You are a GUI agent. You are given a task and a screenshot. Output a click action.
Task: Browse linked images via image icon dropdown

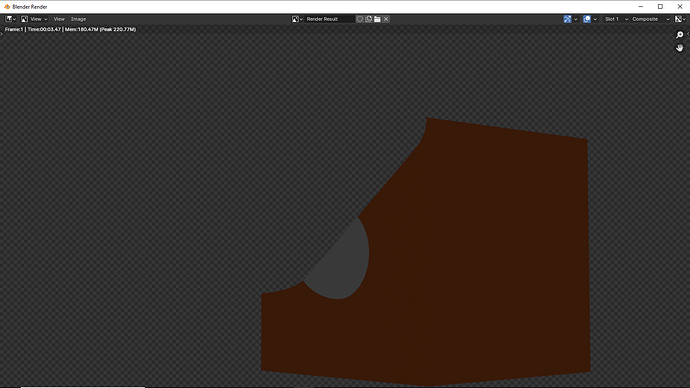coord(297,19)
